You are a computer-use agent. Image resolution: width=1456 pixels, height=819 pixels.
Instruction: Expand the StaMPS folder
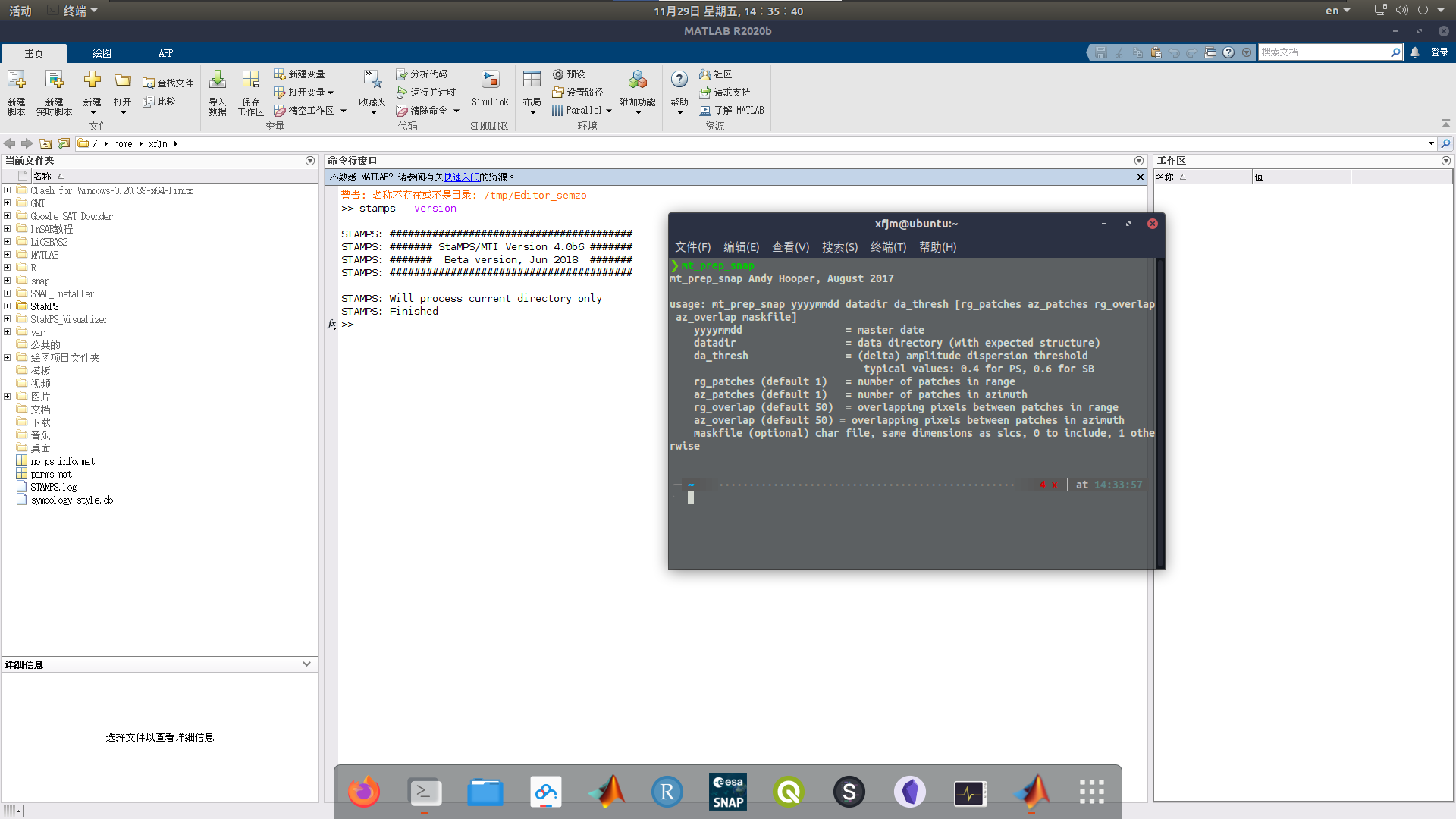[8, 306]
